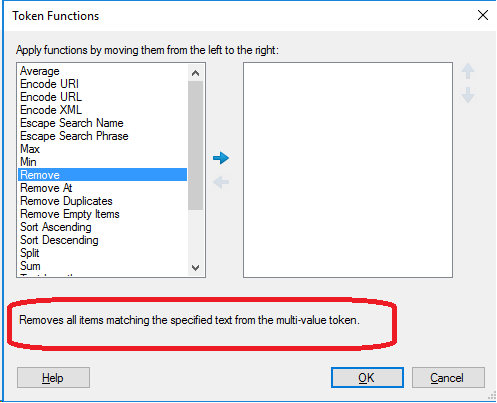Viewport: 497px width, 403px height.
Task: Click the move up arrow icon
Action: tap(468, 71)
